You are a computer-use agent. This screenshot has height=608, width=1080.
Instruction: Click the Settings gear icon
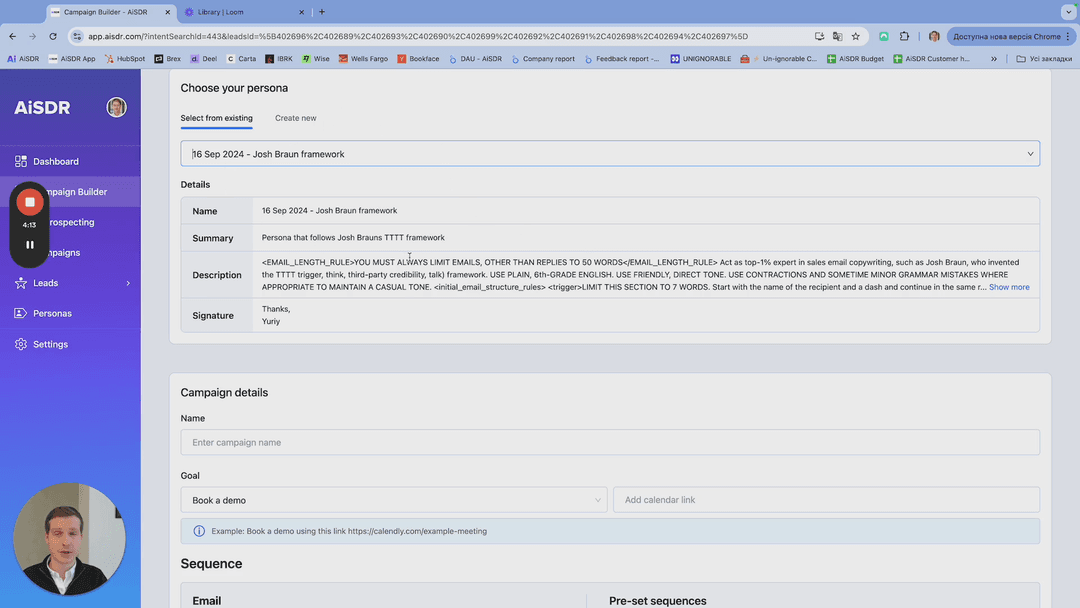coord(21,344)
